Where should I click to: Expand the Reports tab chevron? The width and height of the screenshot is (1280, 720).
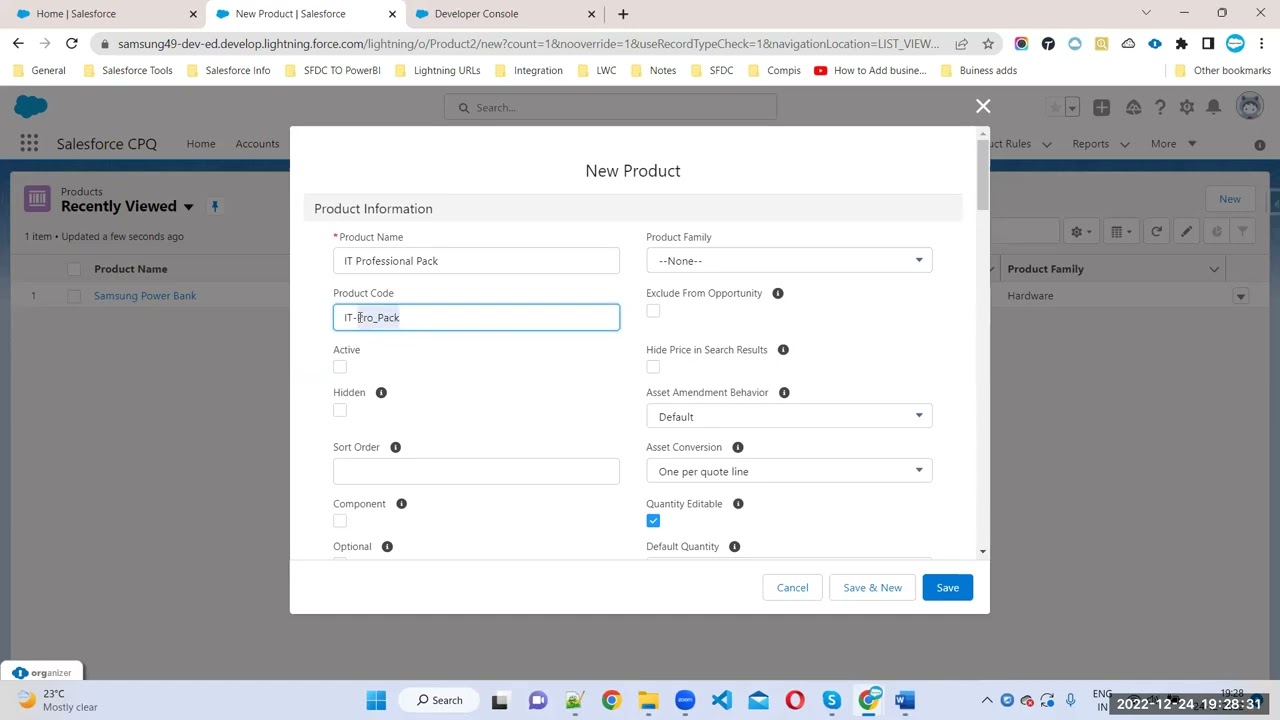click(x=1124, y=144)
